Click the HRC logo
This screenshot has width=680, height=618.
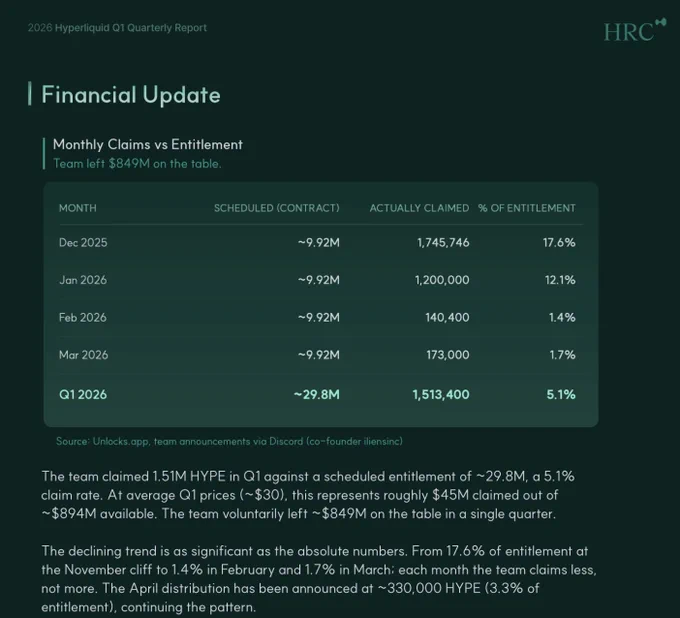coord(635,30)
